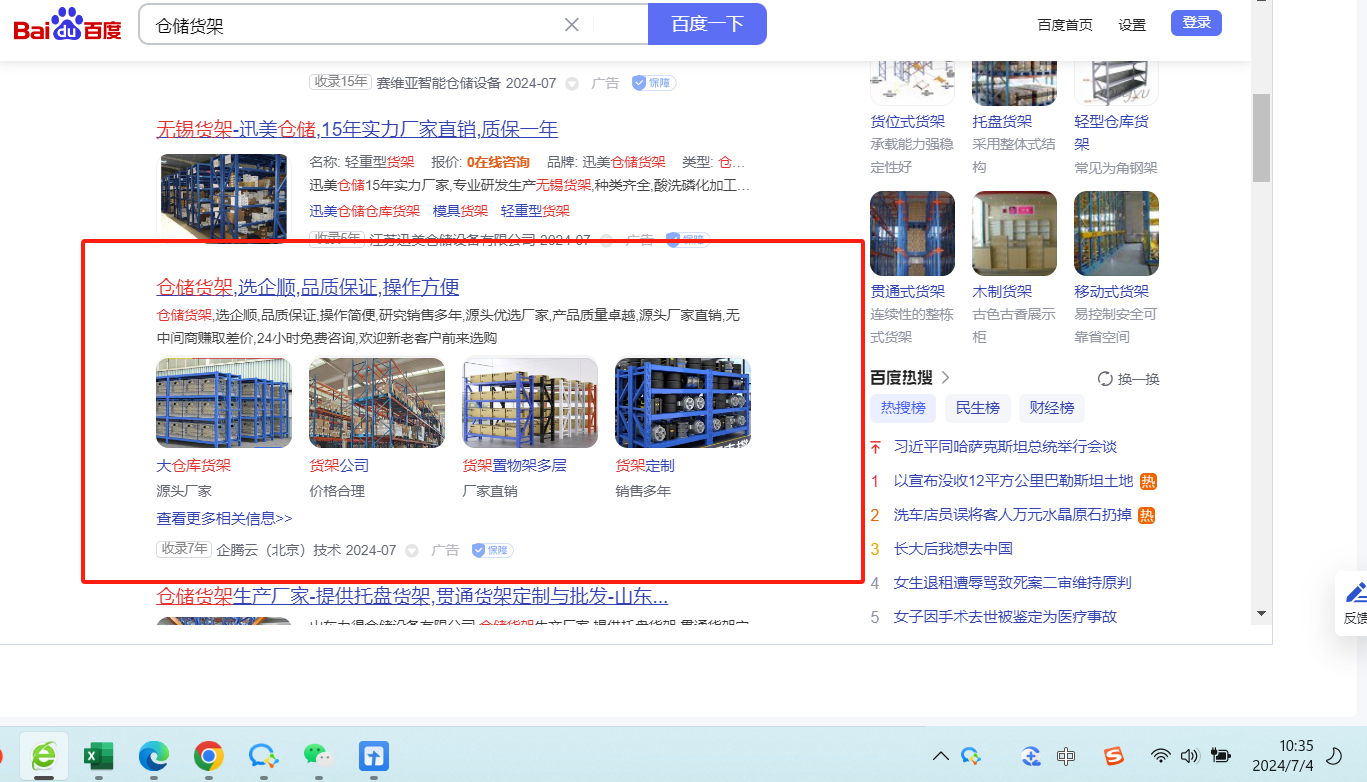1367x782 pixels.
Task: Click the scrollbar down arrow
Action: coord(1262,613)
